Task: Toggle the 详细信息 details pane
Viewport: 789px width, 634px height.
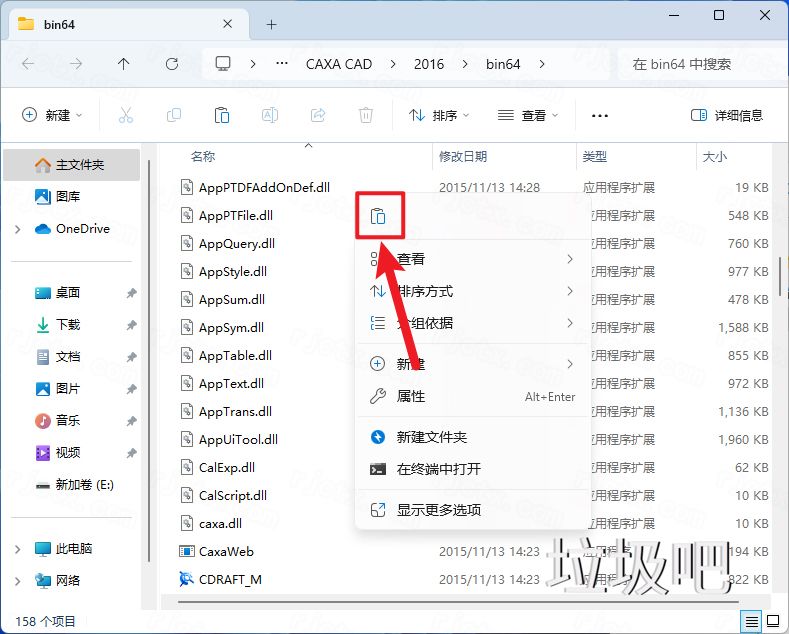Action: [x=727, y=115]
